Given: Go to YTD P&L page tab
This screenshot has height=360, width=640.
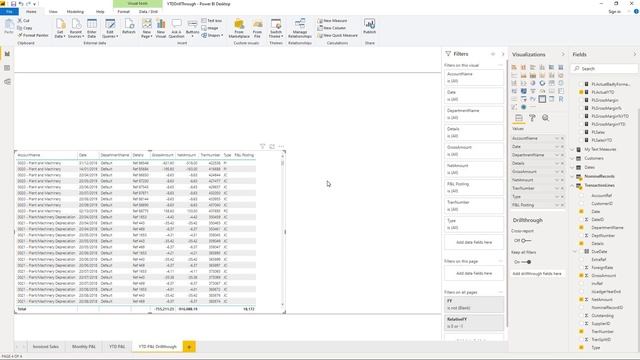Looking at the screenshot, I should coord(117,347).
